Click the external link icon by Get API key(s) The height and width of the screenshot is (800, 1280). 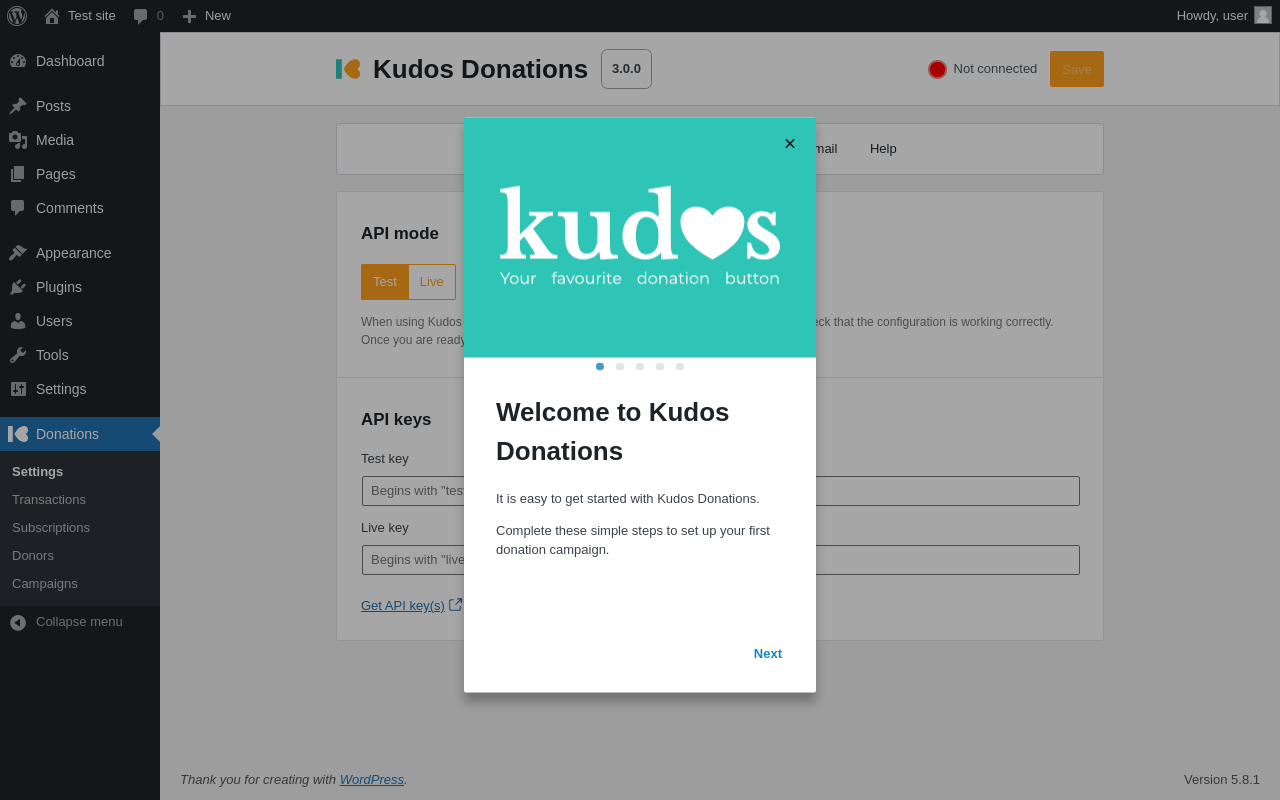[456, 604]
